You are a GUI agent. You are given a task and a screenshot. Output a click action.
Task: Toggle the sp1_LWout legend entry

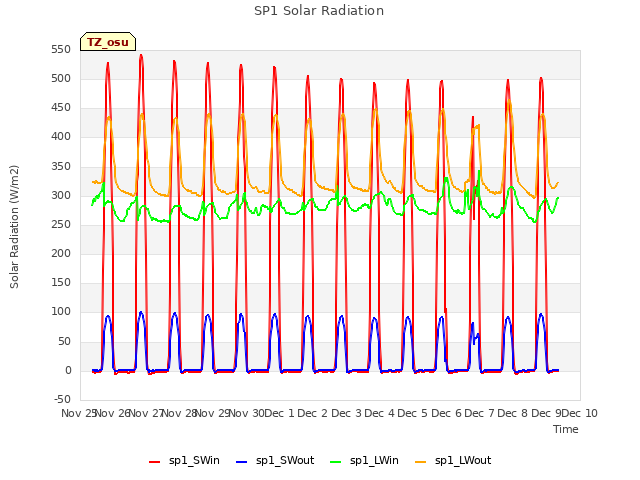[x=453, y=461]
